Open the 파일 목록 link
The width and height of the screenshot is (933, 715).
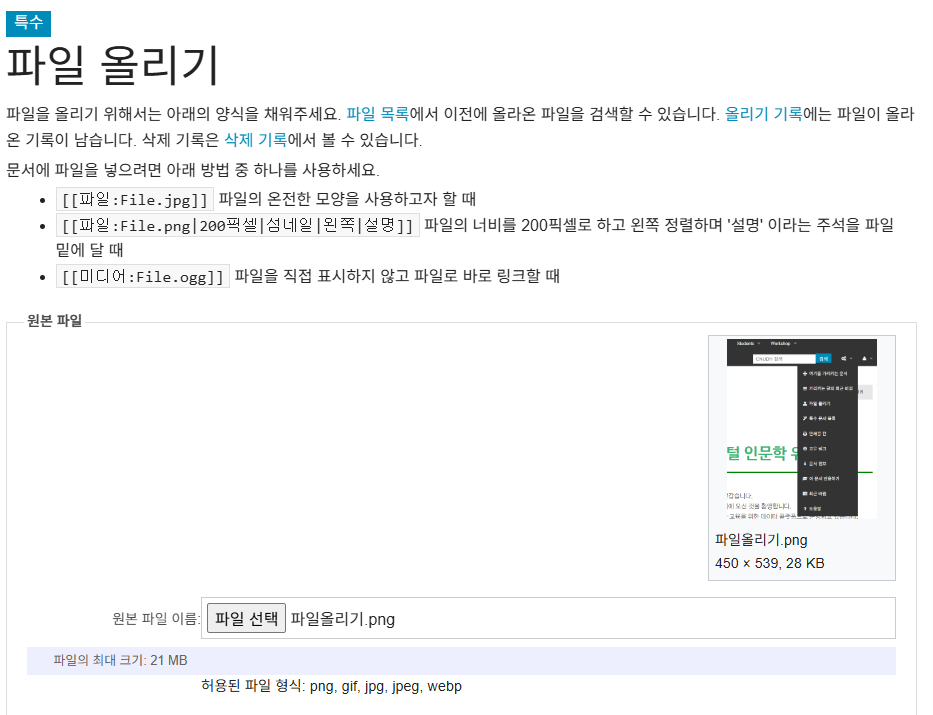pyautogui.click(x=378, y=114)
